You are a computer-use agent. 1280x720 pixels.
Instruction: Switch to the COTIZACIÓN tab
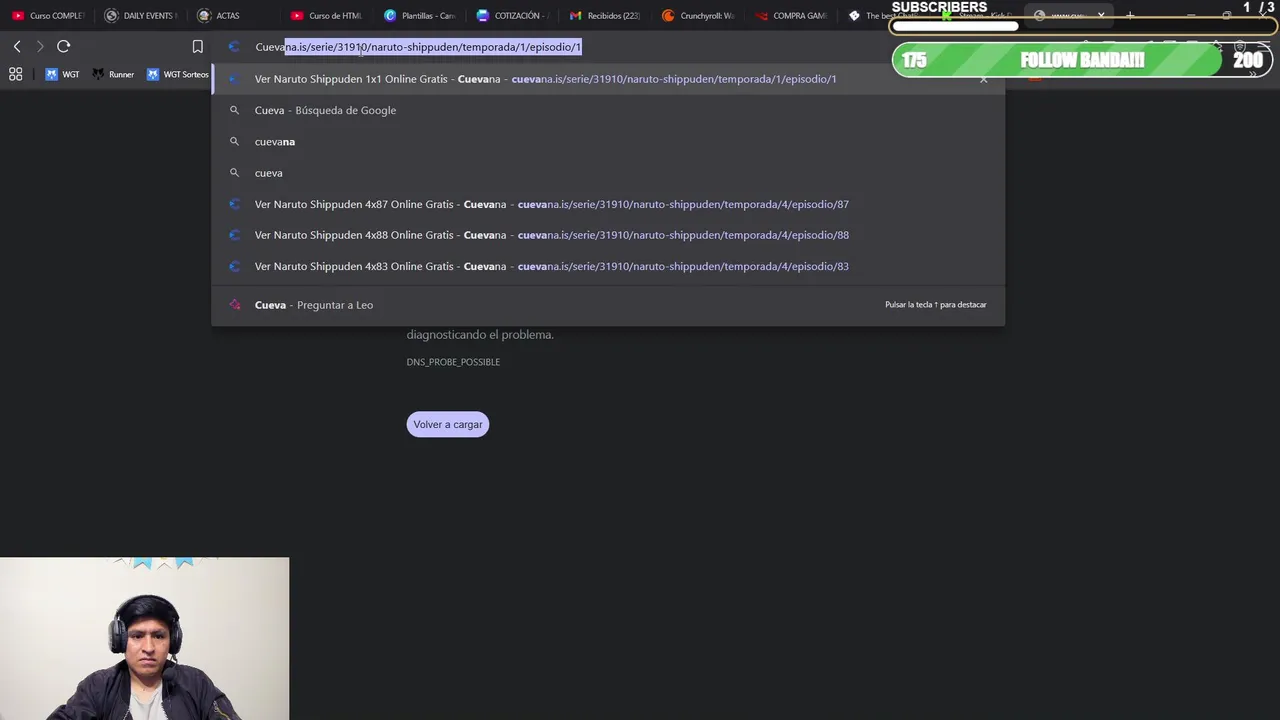[x=513, y=16]
